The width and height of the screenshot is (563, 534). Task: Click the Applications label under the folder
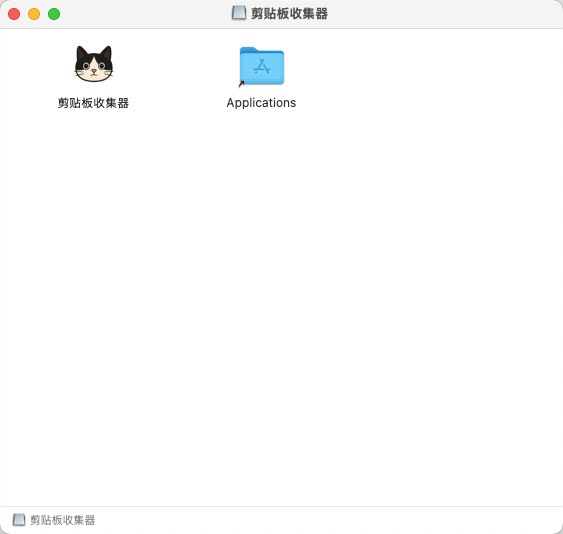pos(261,103)
